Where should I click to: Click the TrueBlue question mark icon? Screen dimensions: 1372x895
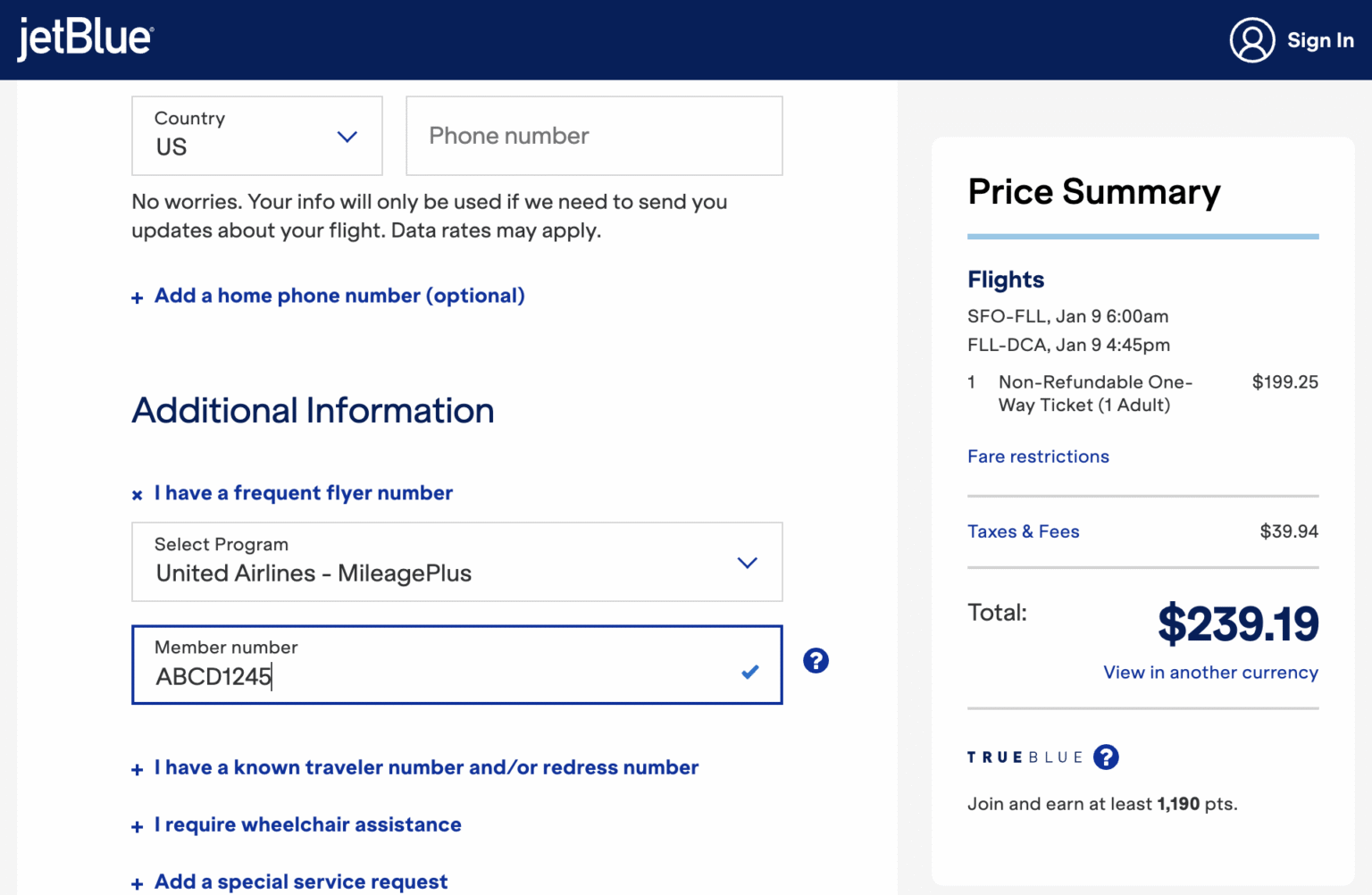(x=1106, y=757)
